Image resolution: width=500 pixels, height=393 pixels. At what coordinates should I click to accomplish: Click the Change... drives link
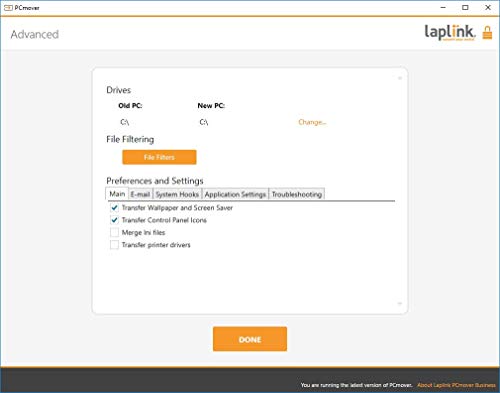[312, 122]
